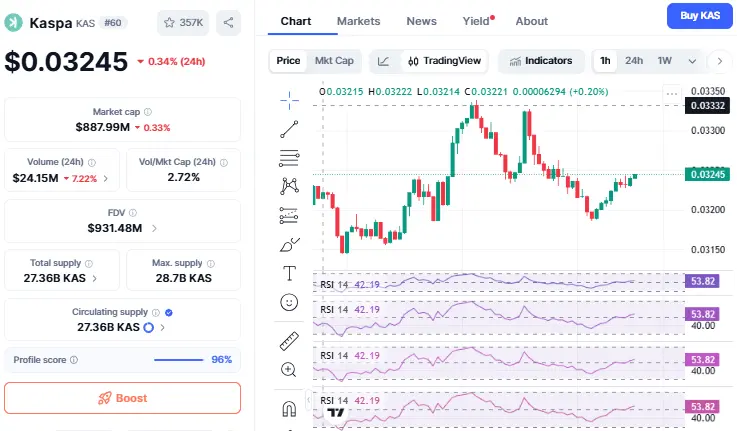This screenshot has height=431, width=737.
Task: Click the right arrow next to timeframes
Action: [720, 61]
